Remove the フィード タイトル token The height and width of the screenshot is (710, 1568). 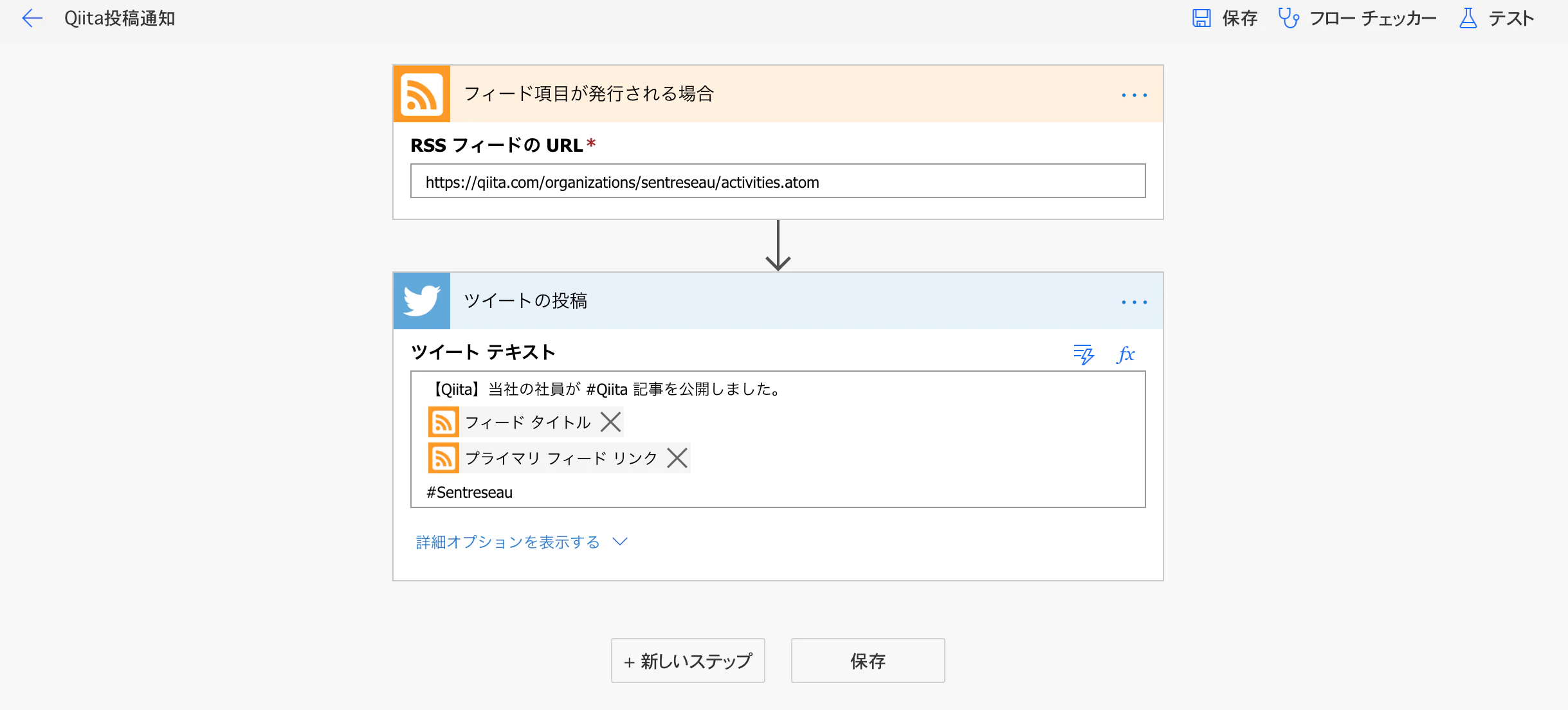click(610, 422)
